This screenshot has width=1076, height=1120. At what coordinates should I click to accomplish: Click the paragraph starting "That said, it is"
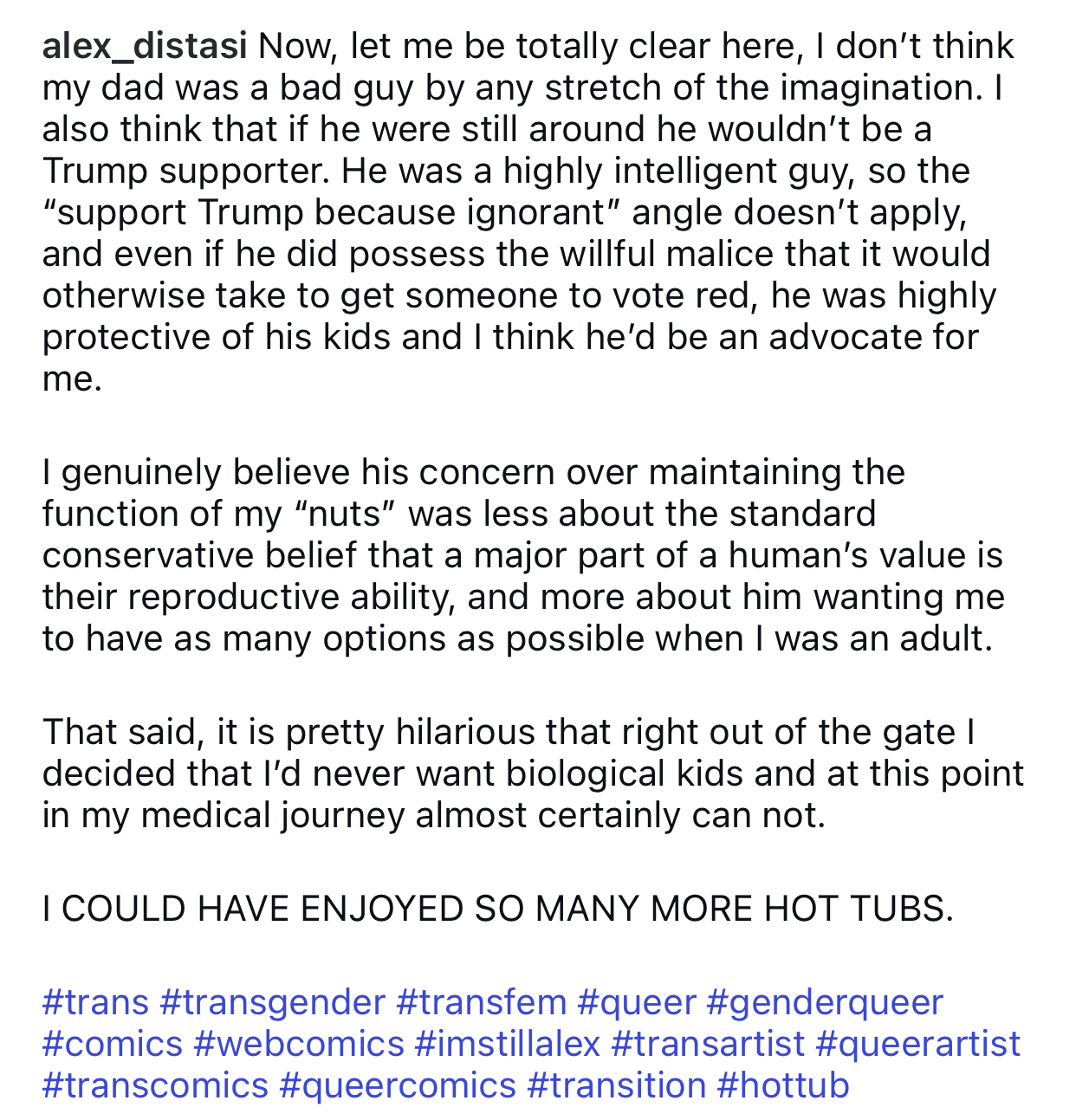tap(533, 774)
